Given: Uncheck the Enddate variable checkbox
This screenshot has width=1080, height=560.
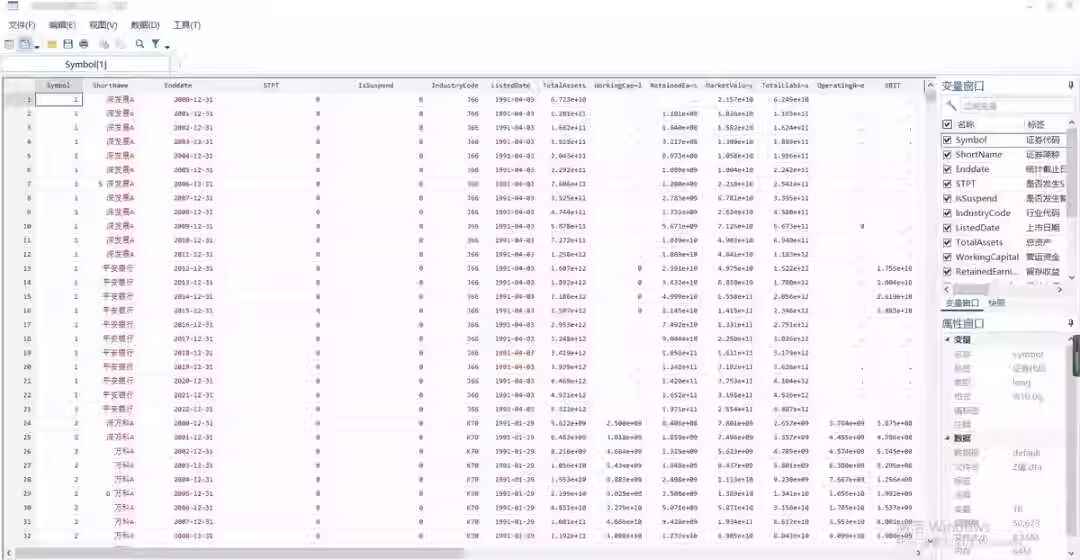Looking at the screenshot, I should (946, 169).
